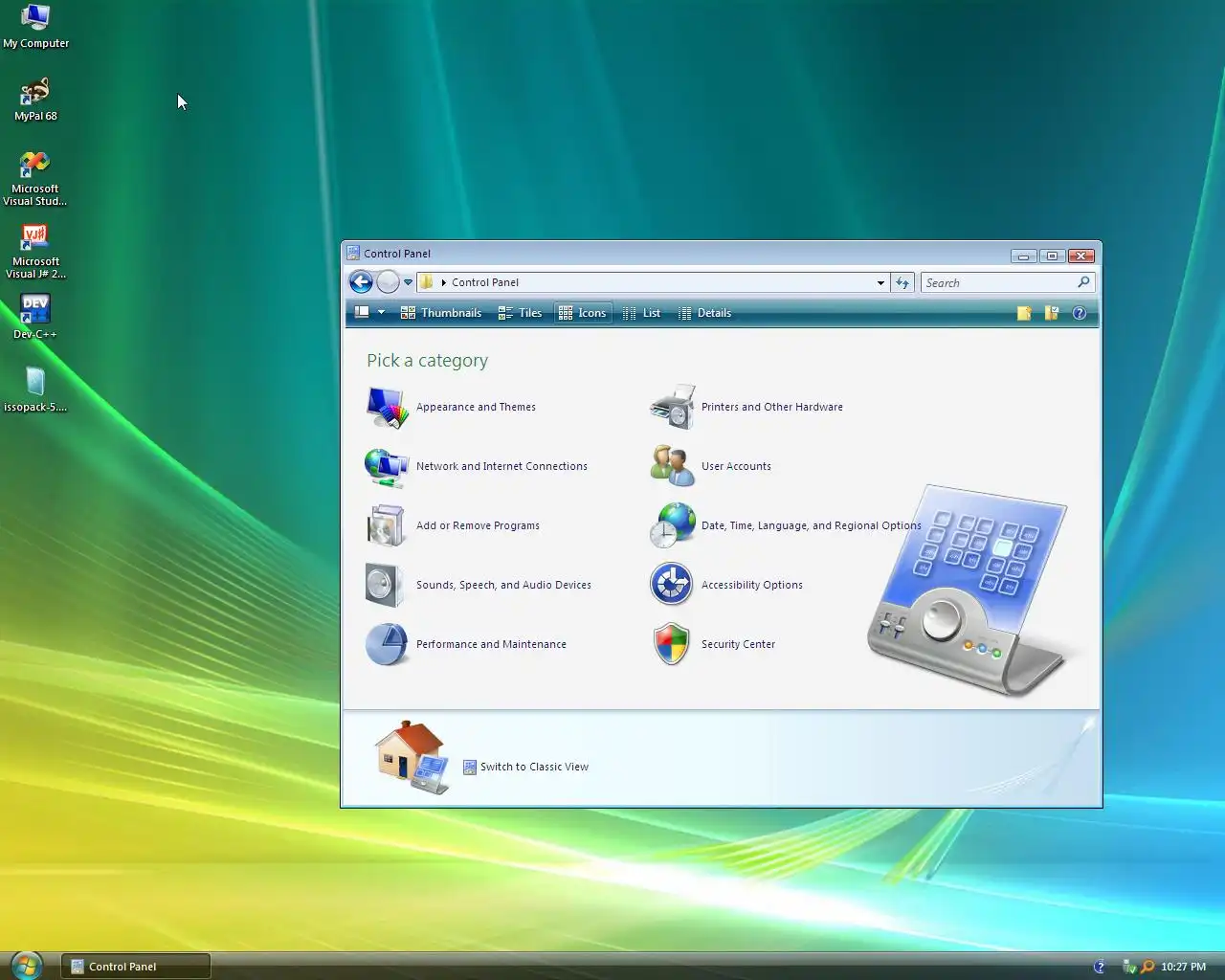The width and height of the screenshot is (1225, 980).
Task: Open the User Accounts people icon
Action: pyautogui.click(x=672, y=467)
